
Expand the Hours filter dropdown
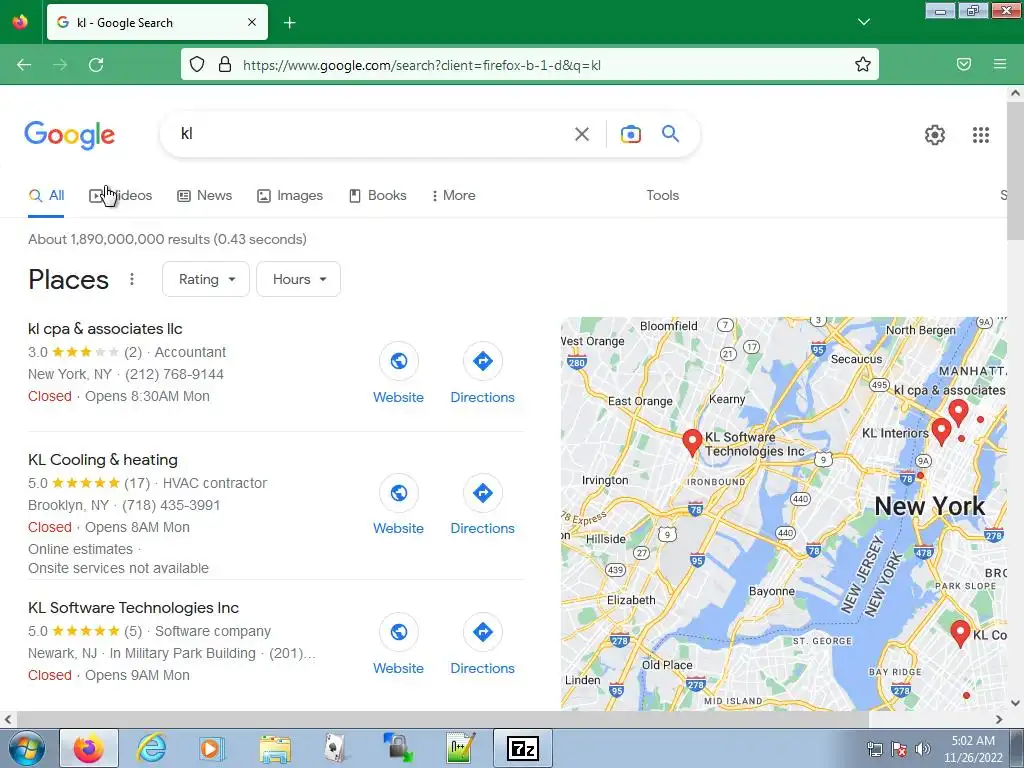point(298,280)
